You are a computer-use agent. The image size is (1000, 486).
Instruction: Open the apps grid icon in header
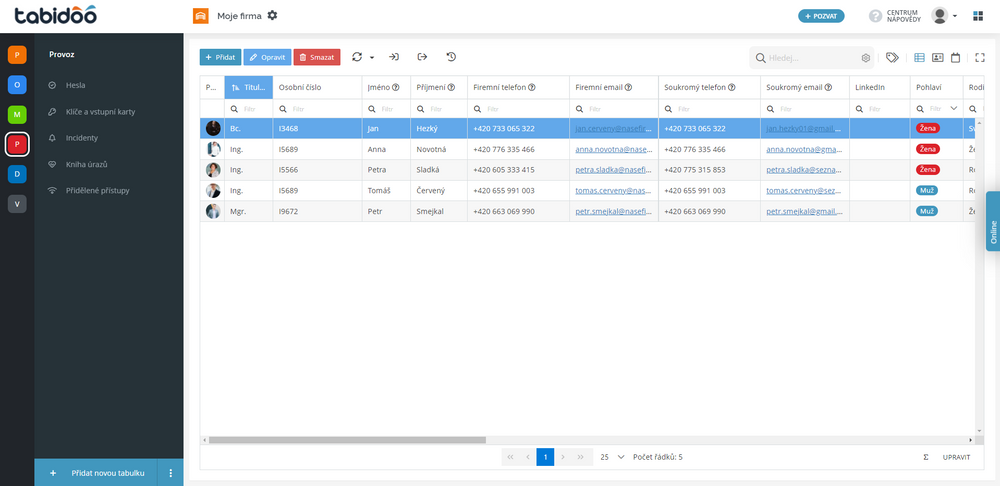(x=978, y=16)
